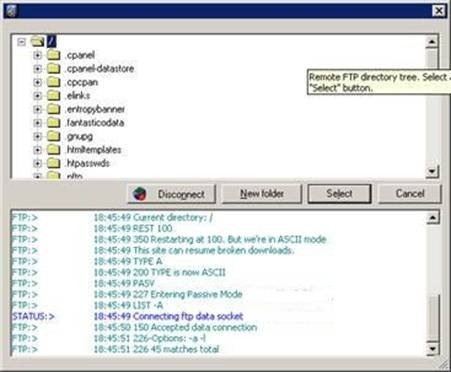Click the root directory open-folder icon
The image size is (451, 372).
(38, 42)
